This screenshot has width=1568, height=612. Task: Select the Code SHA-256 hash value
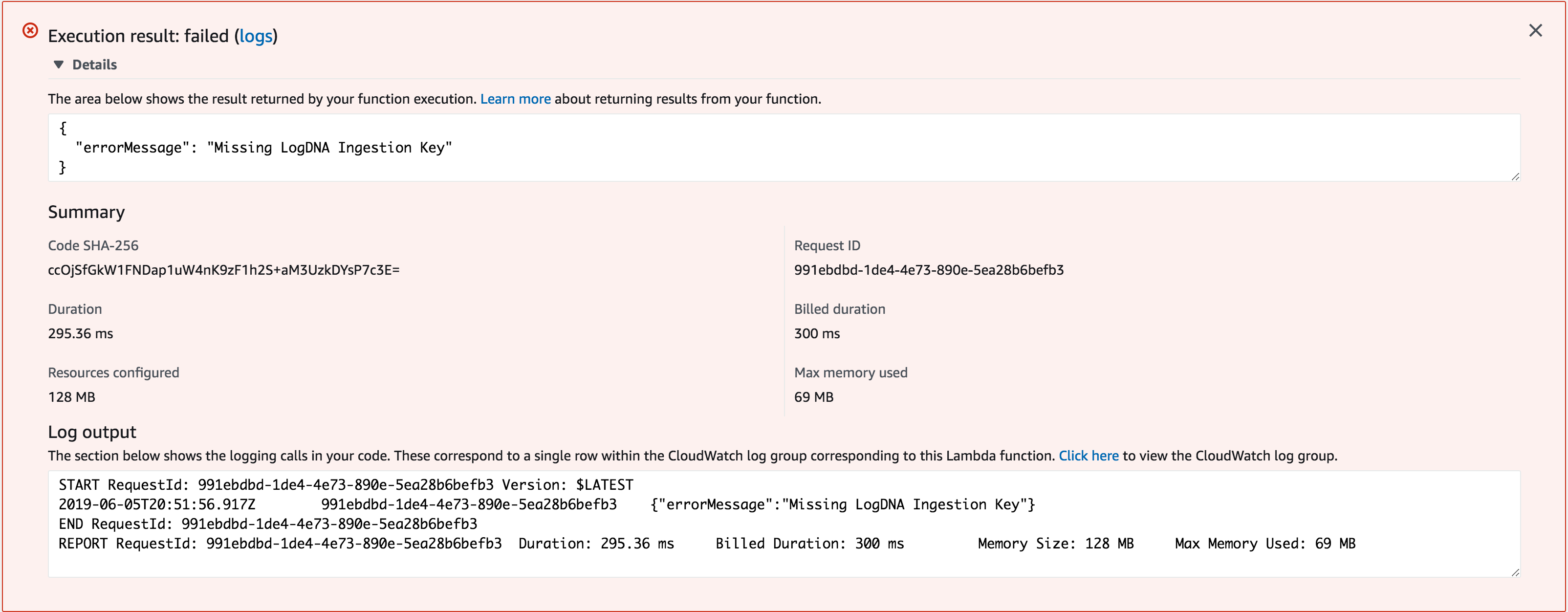click(223, 270)
